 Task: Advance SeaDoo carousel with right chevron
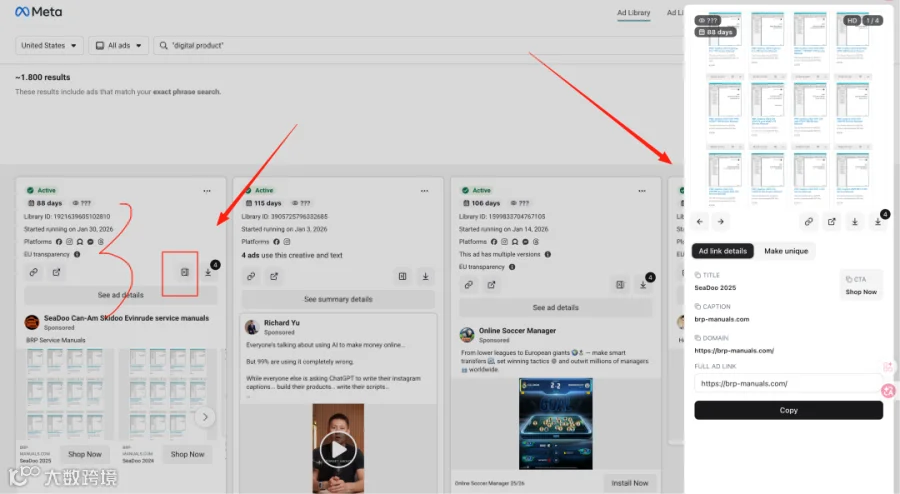(205, 417)
